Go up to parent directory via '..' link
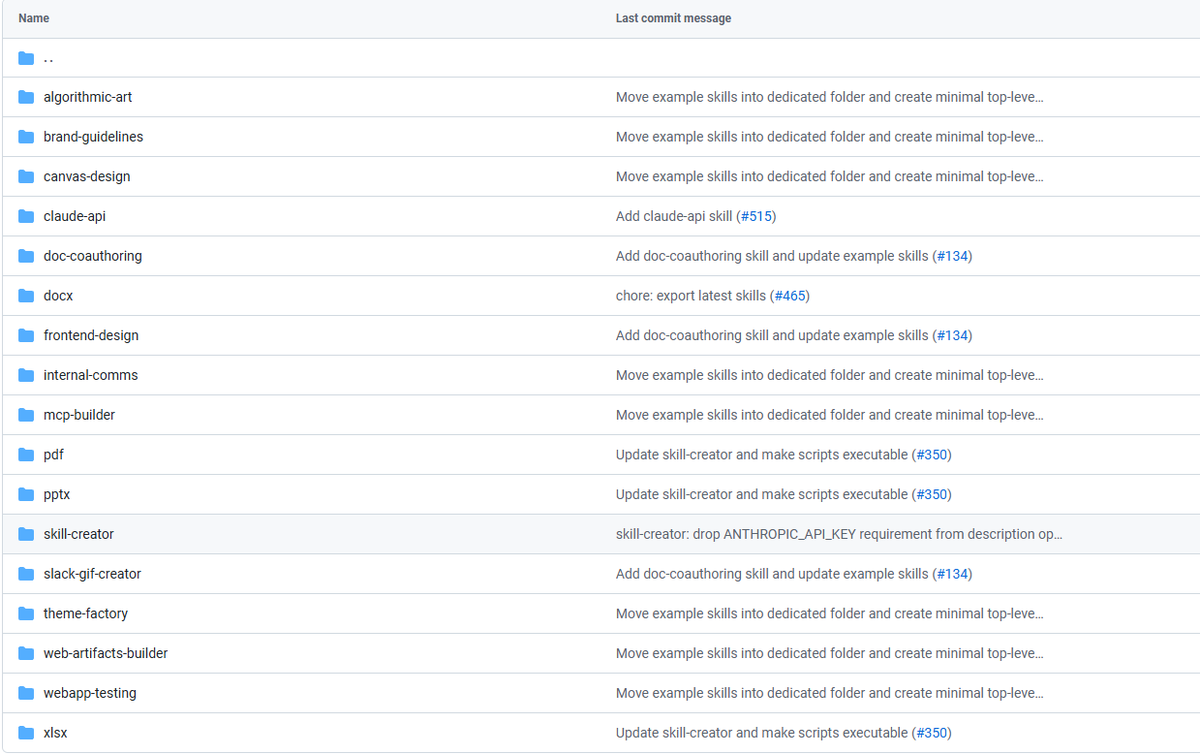The width and height of the screenshot is (1200, 754). coord(49,58)
